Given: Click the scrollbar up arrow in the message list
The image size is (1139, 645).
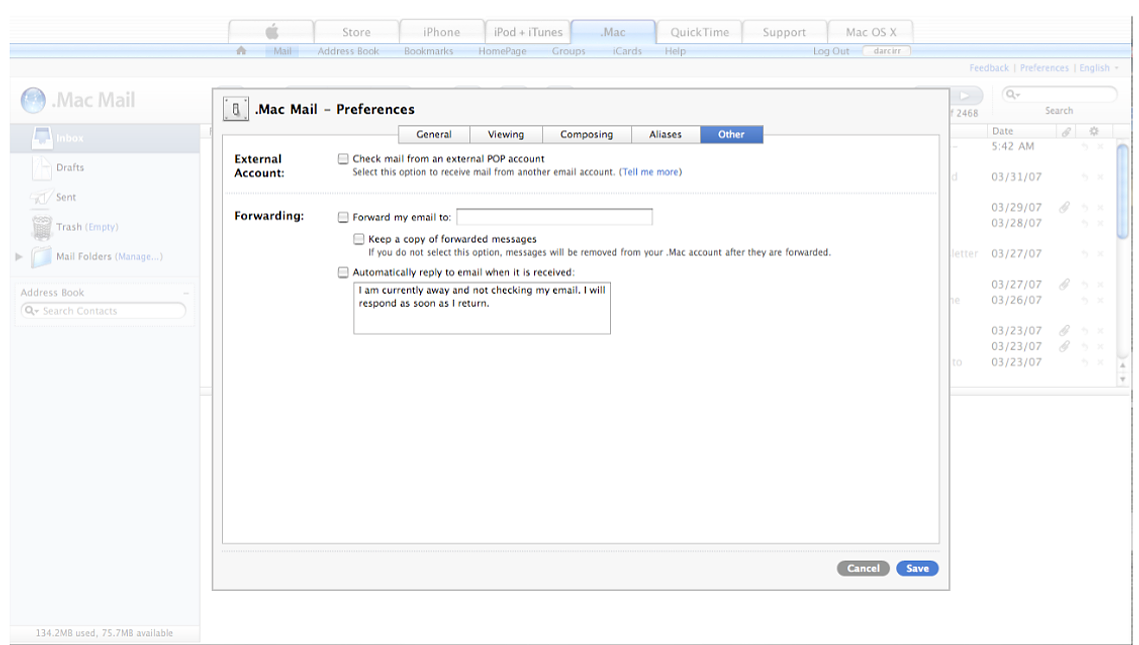Looking at the screenshot, I should (x=1122, y=365).
